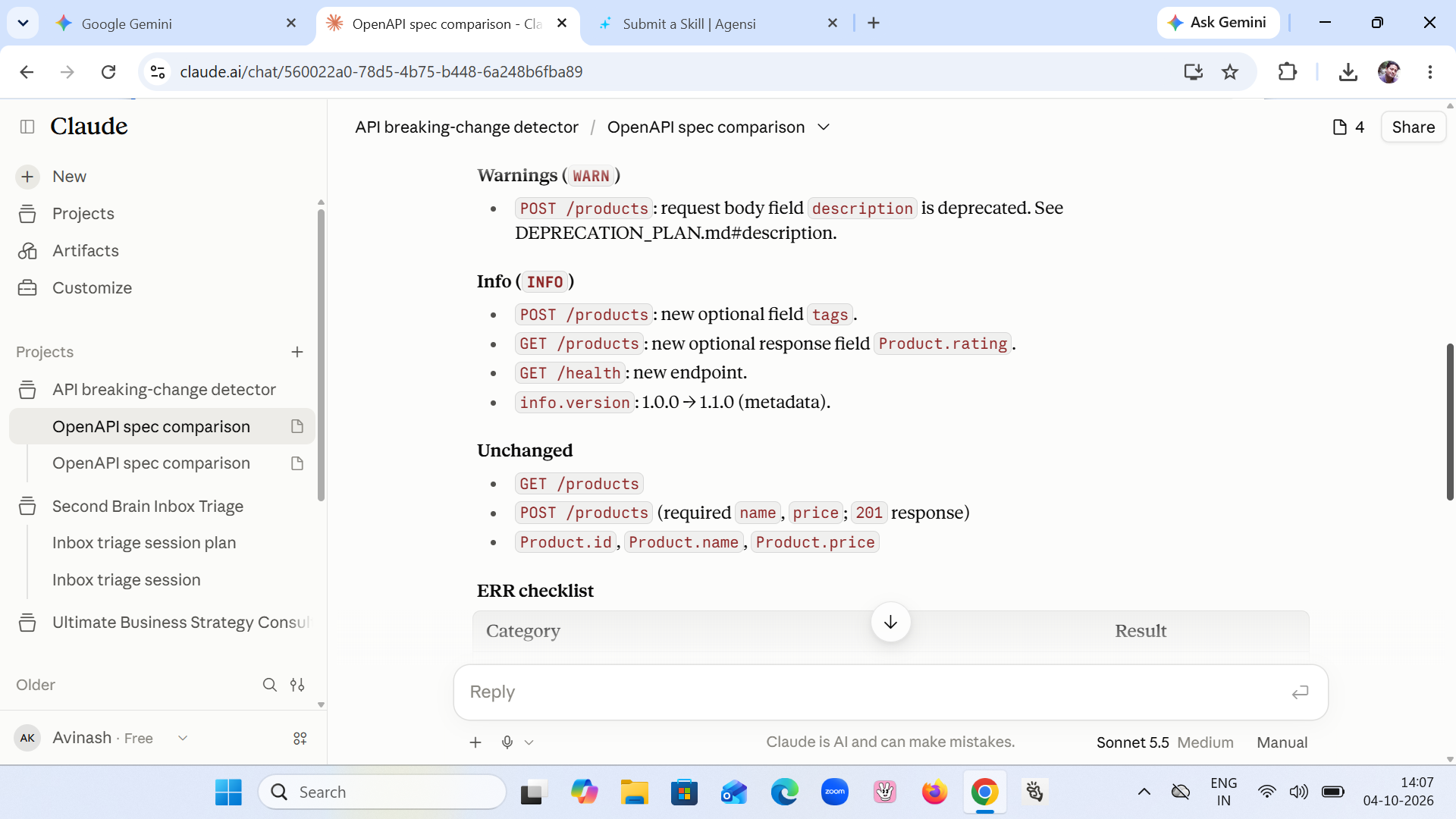
Task: Click API breaking-change detector breadcrumb
Action: pyautogui.click(x=466, y=127)
